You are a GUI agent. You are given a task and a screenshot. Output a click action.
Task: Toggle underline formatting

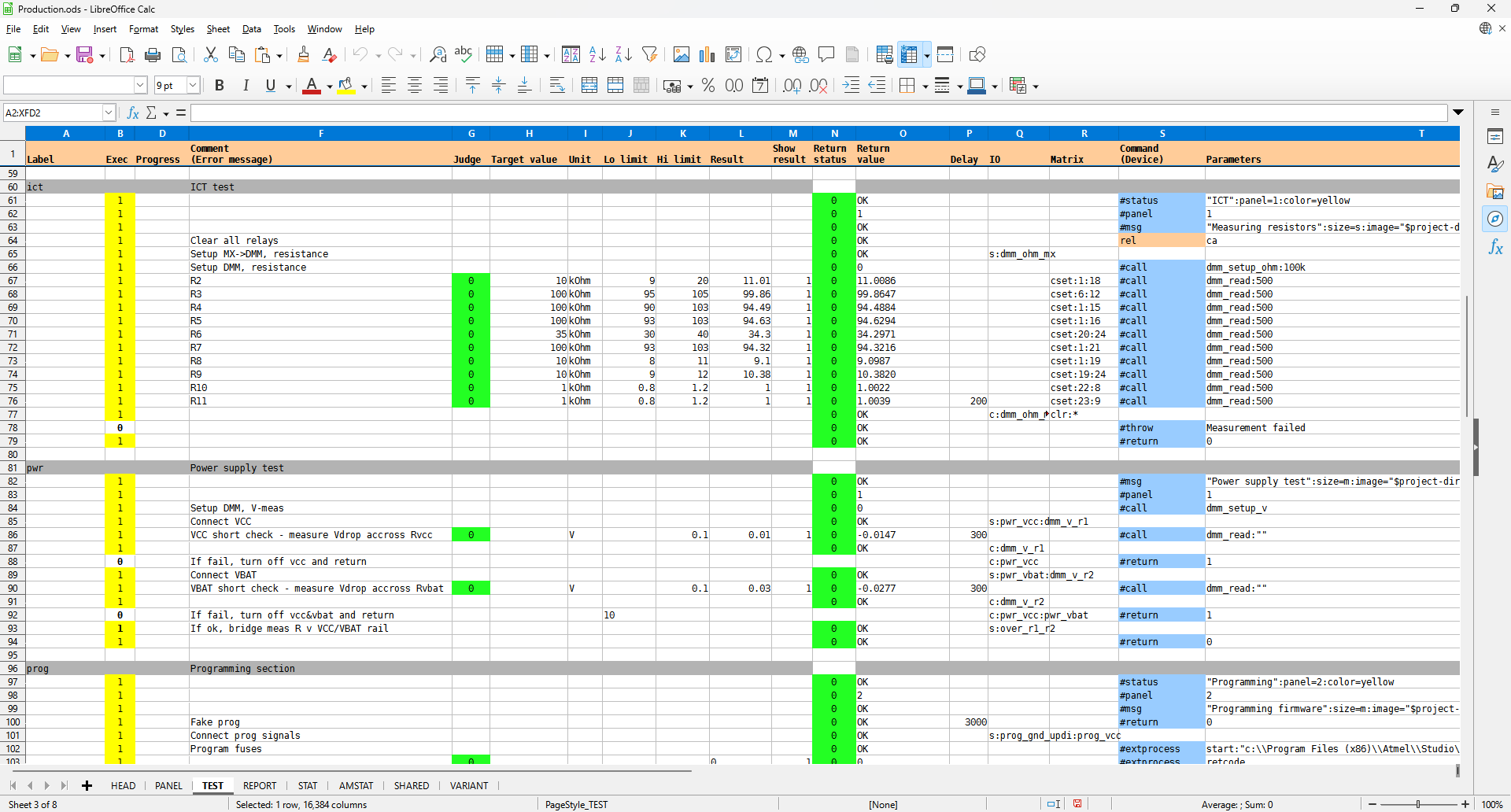pos(271,86)
